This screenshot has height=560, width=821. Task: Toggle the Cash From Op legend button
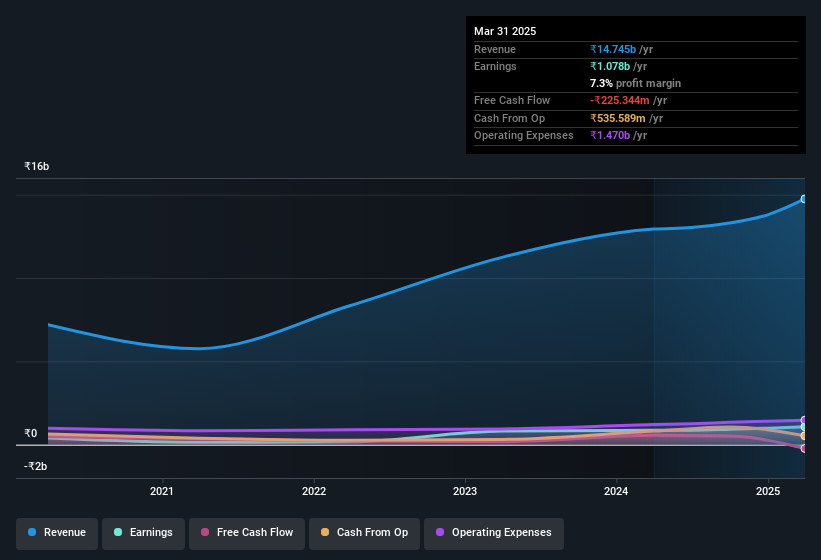pos(364,533)
